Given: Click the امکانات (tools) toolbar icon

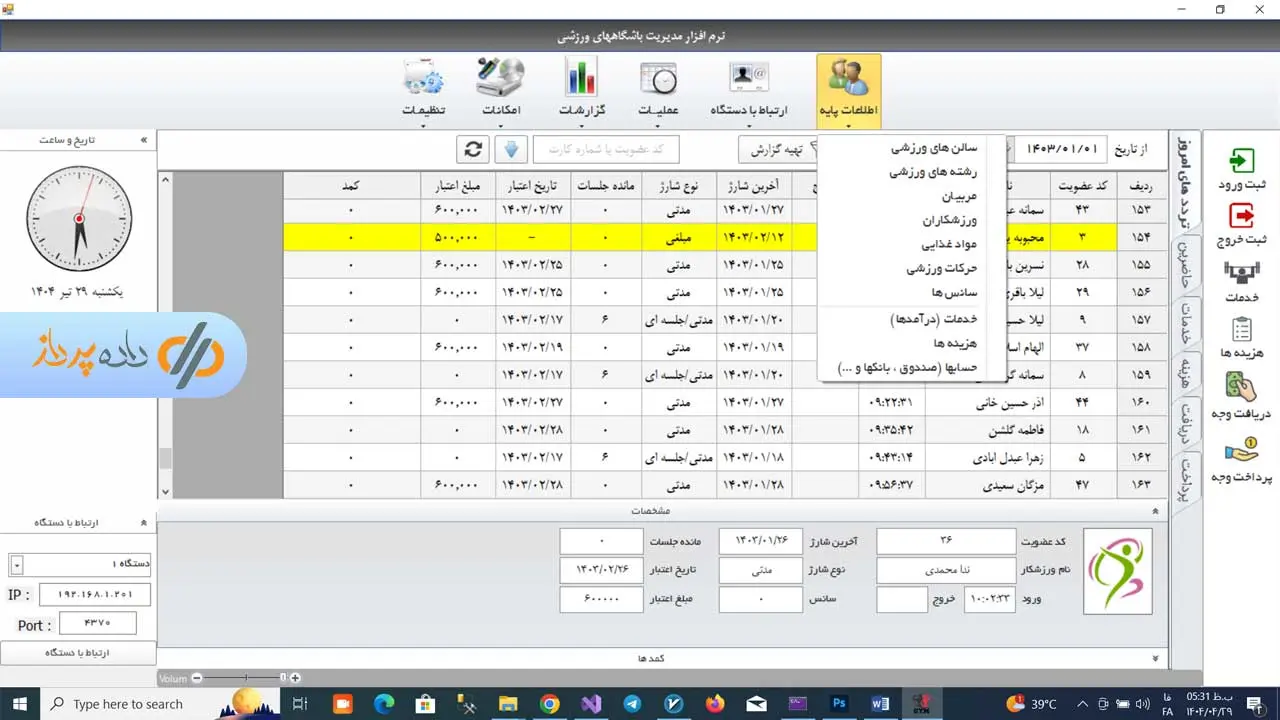Looking at the screenshot, I should click(x=501, y=87).
